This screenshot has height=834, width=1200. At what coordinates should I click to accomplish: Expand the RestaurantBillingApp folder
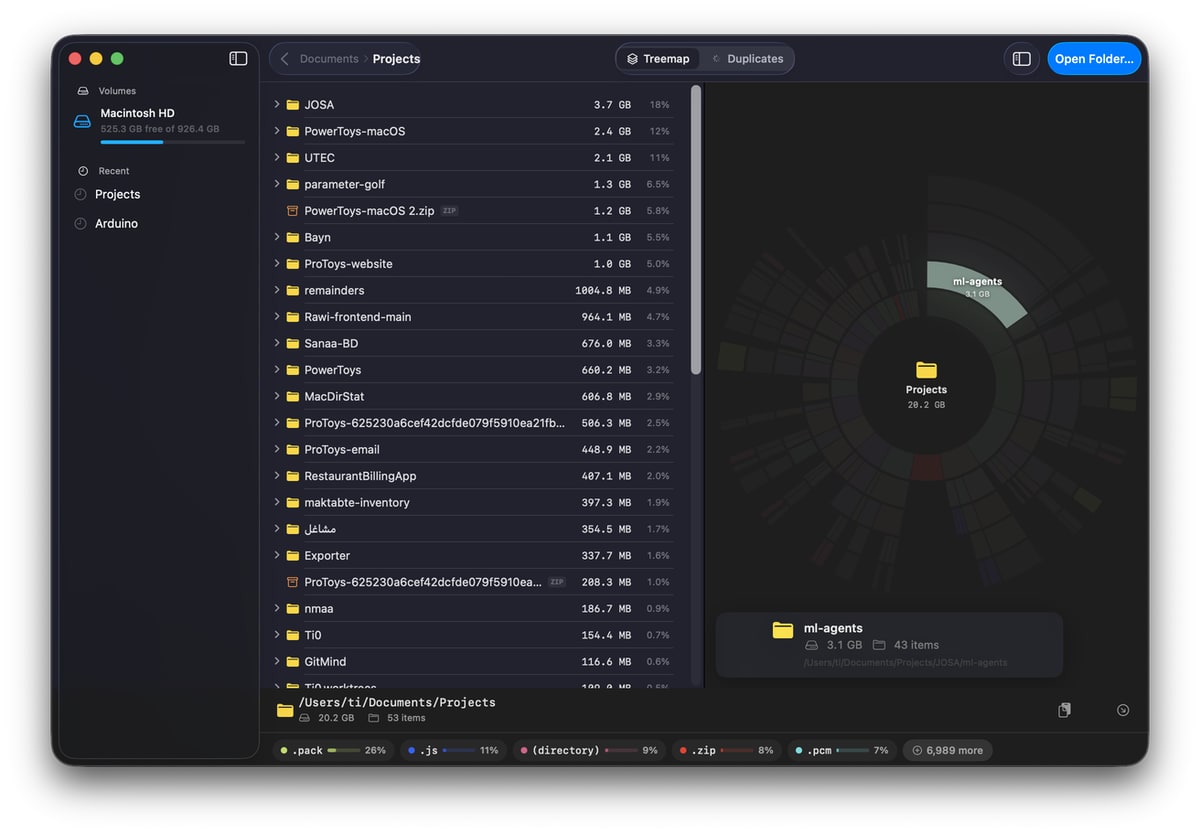click(x=277, y=476)
